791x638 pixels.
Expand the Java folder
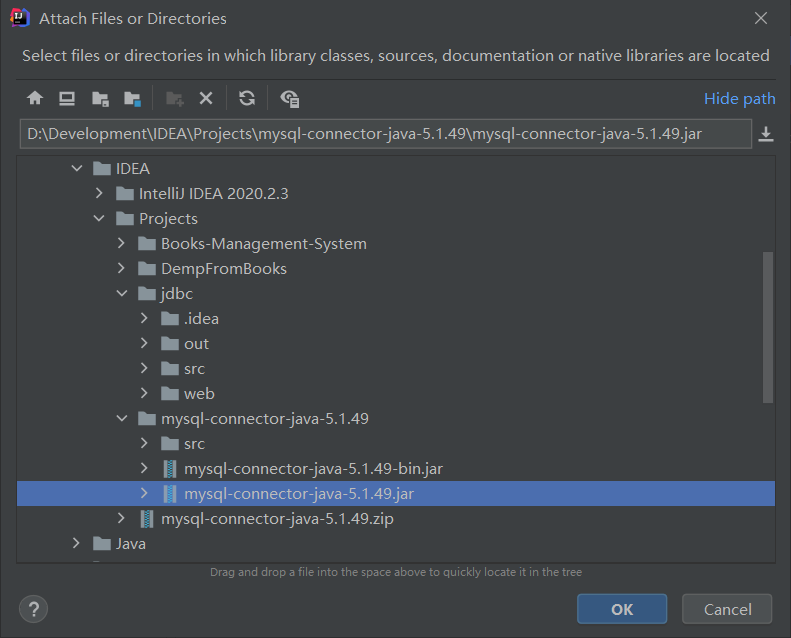(x=76, y=543)
